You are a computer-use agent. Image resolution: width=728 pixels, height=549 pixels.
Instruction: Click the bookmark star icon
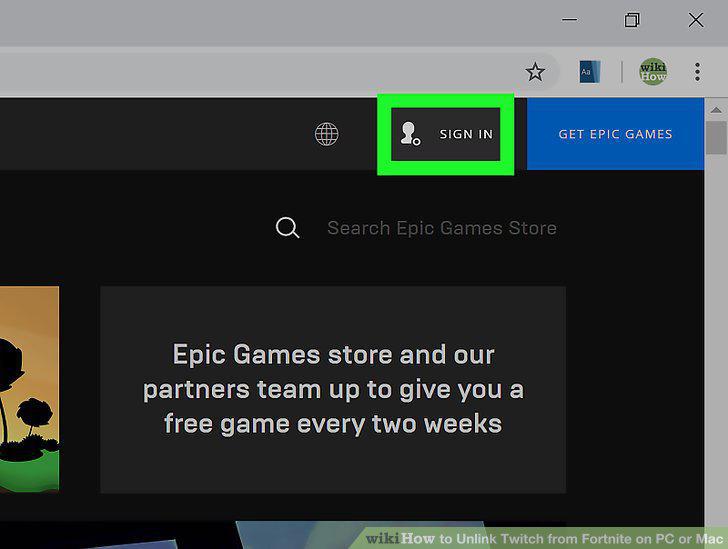(x=535, y=72)
